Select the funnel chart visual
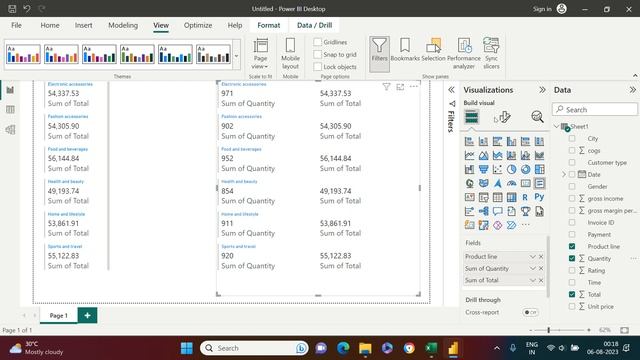Image resolution: width=640 pixels, height=360 pixels. click(483, 169)
